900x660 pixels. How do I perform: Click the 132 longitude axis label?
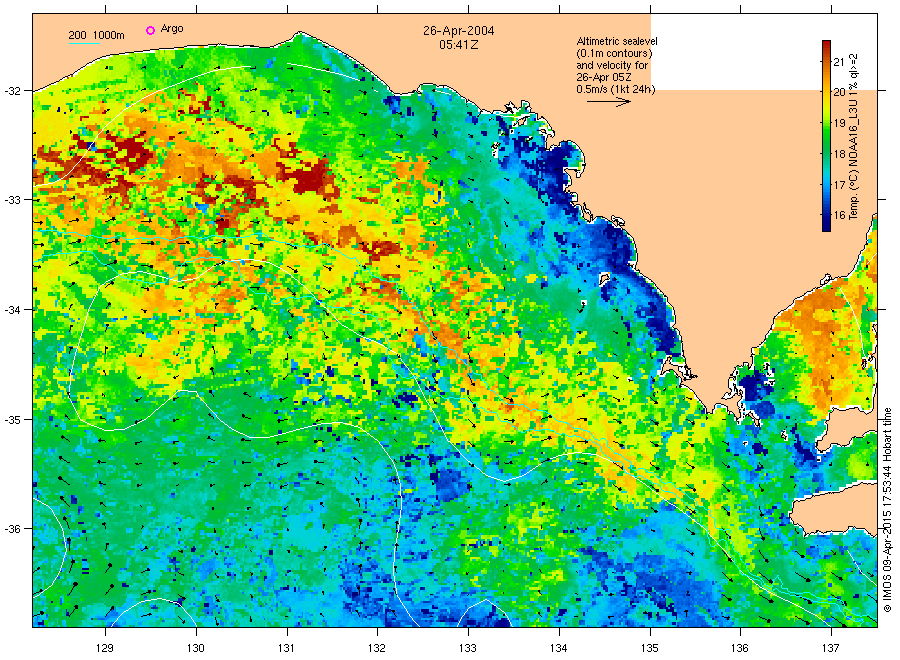click(377, 649)
